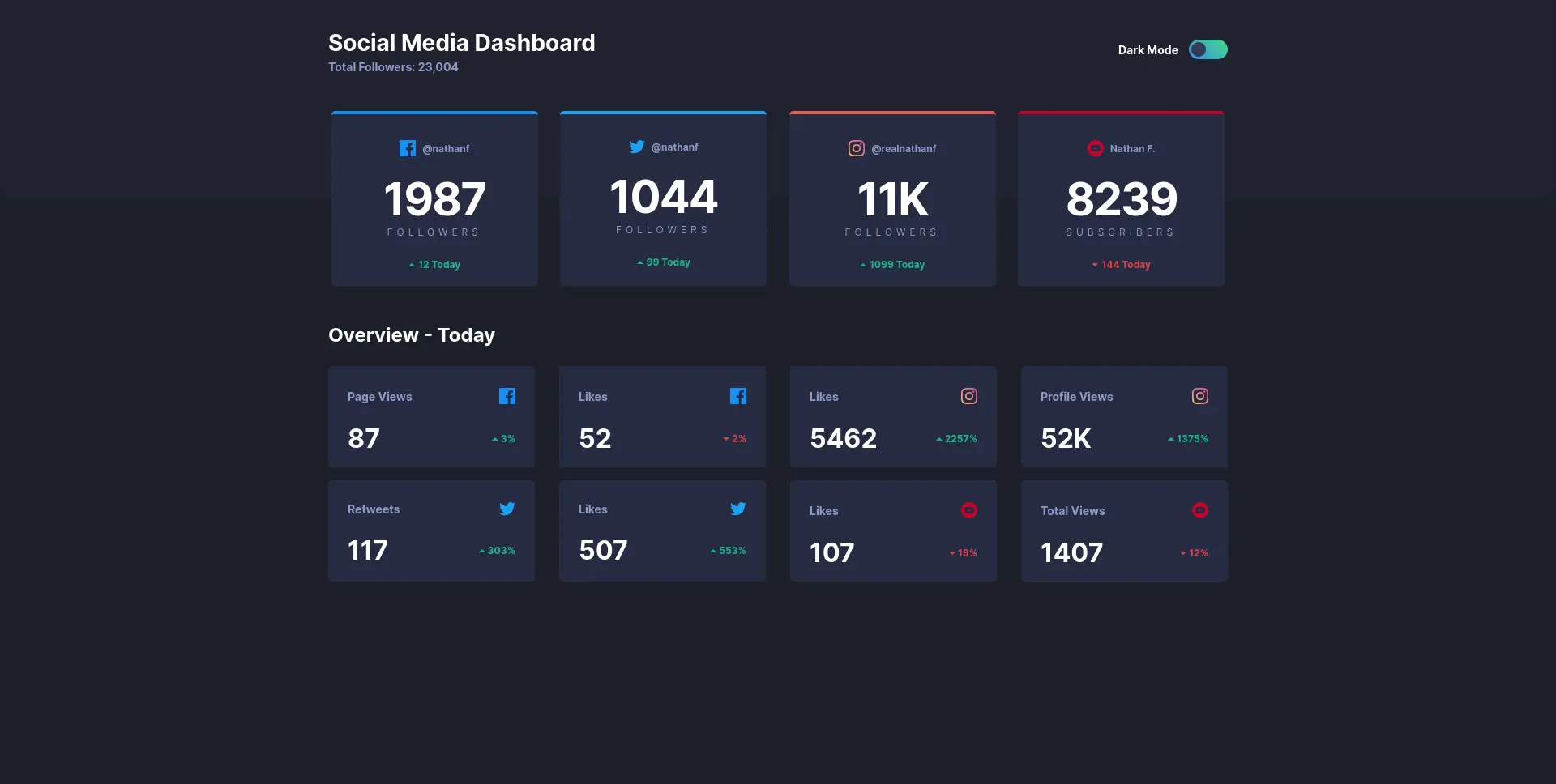Click the YouTube icon next to Nathan F.
This screenshot has height=784, width=1556.
coord(1096,148)
